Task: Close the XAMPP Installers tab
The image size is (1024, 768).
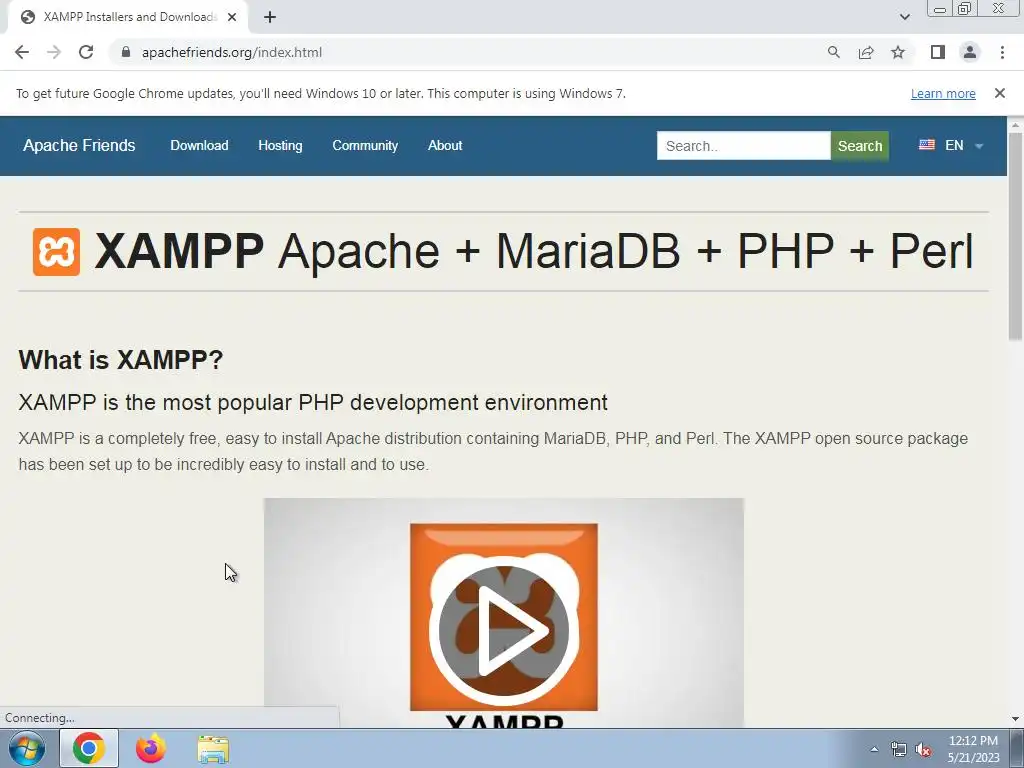Action: tap(232, 17)
